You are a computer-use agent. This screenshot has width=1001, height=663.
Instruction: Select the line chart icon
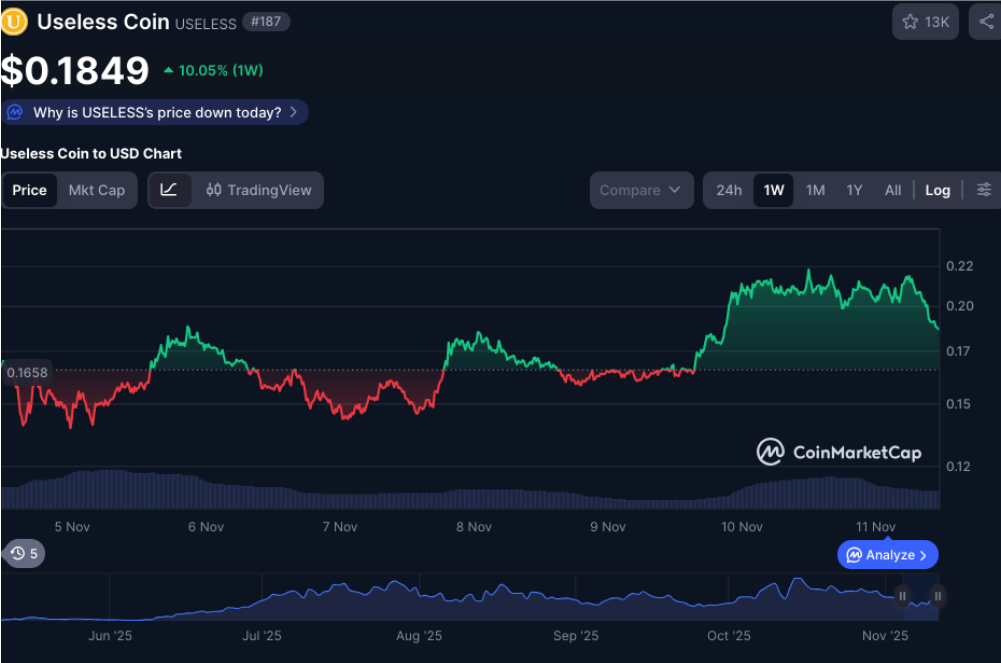point(169,189)
